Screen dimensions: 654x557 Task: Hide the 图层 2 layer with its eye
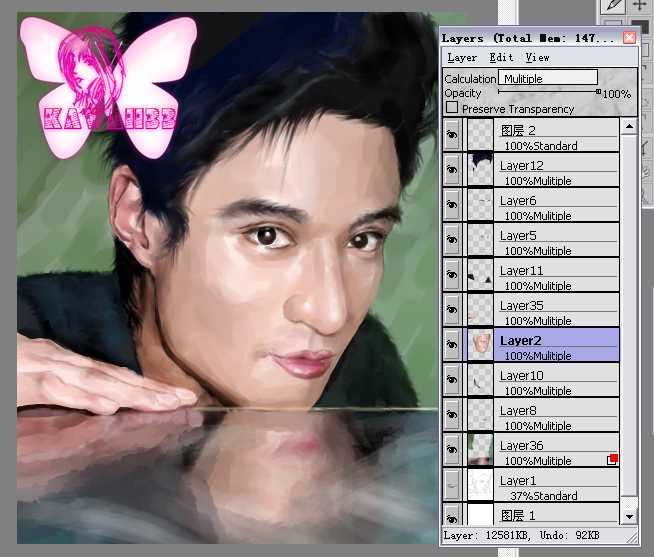click(x=452, y=134)
